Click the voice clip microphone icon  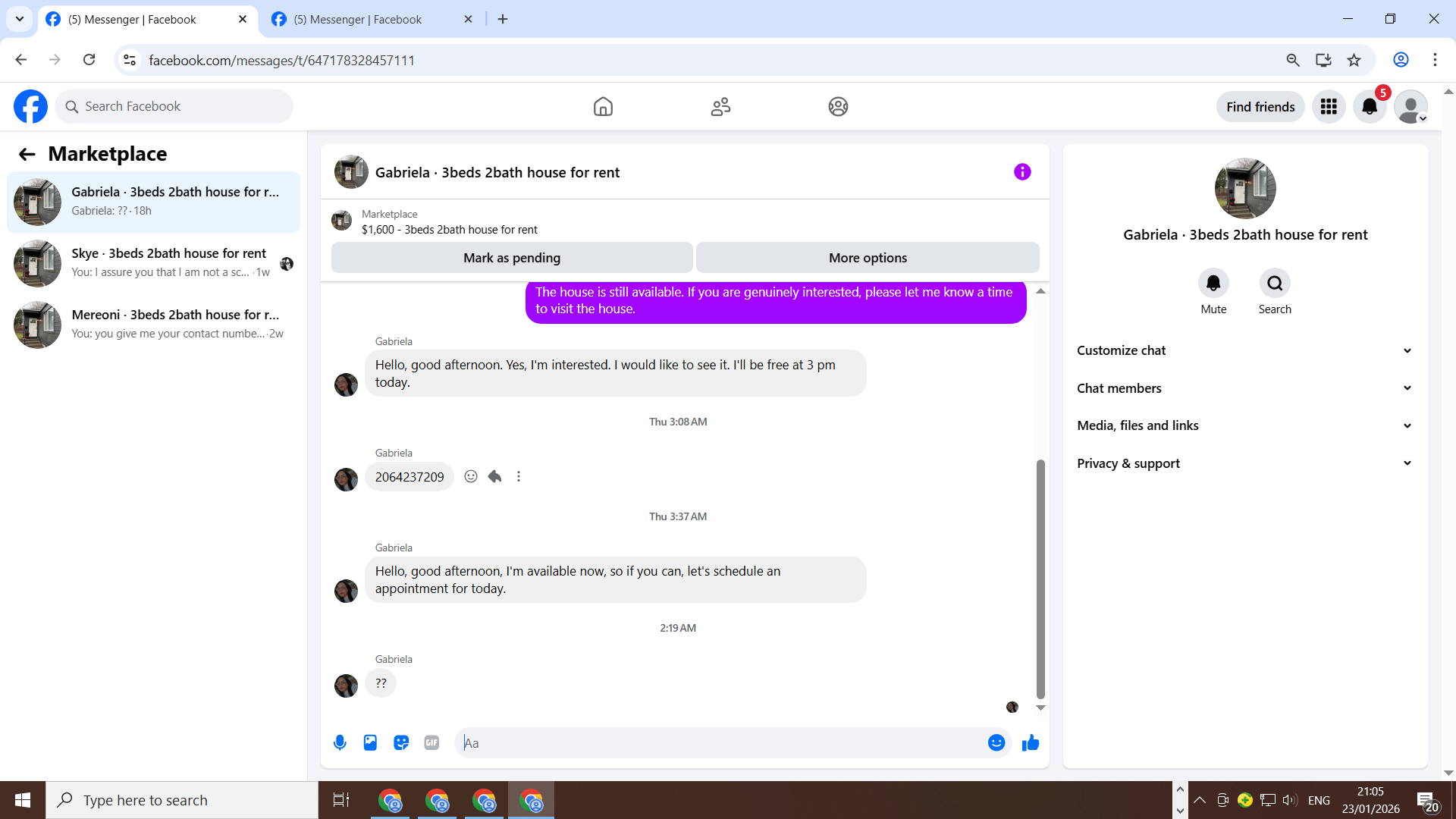coord(340,743)
